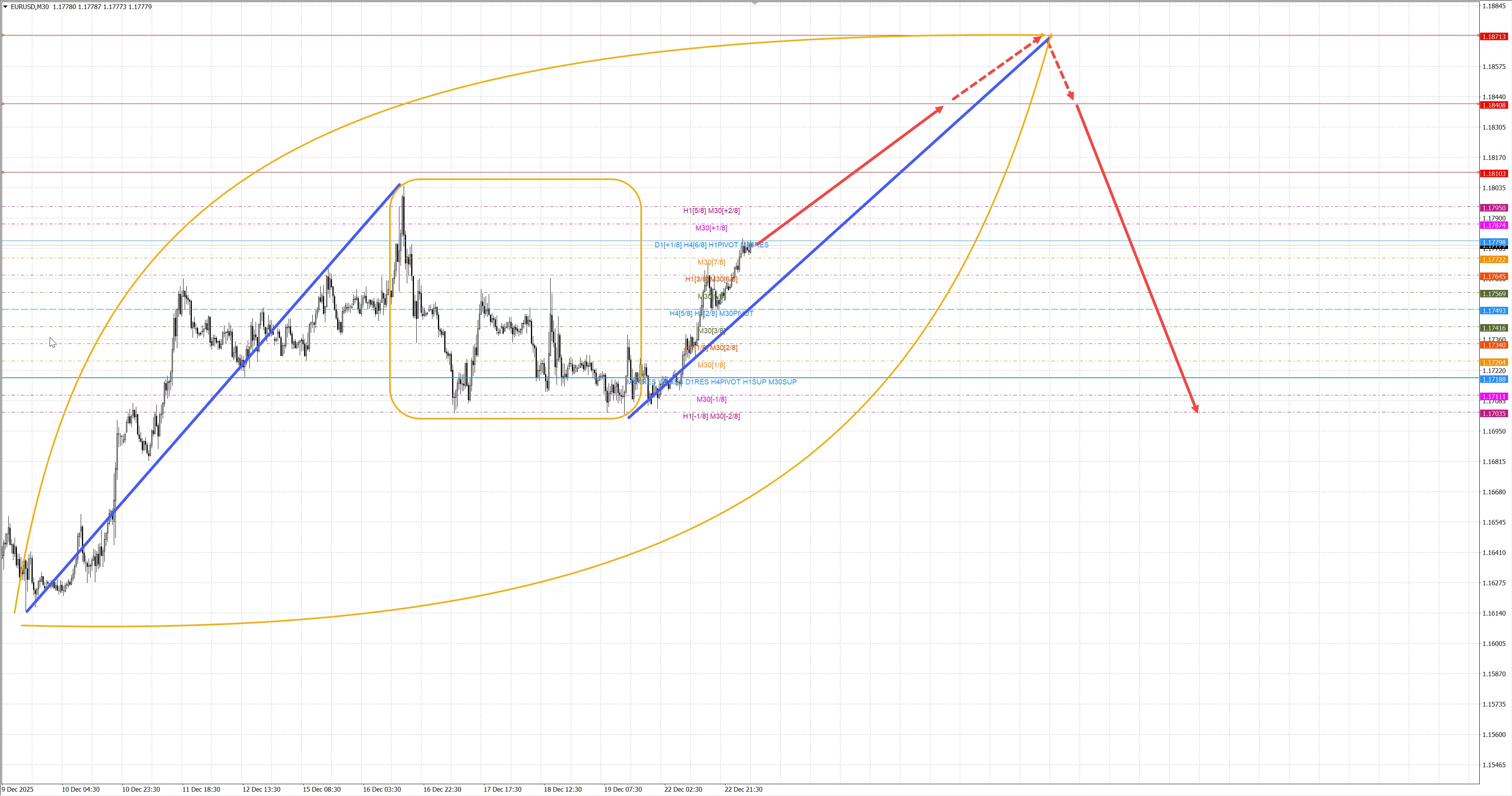The width and height of the screenshot is (1512, 796).
Task: Open the EURUSD,M30 chart dropdown triangle
Action: [x=5, y=7]
